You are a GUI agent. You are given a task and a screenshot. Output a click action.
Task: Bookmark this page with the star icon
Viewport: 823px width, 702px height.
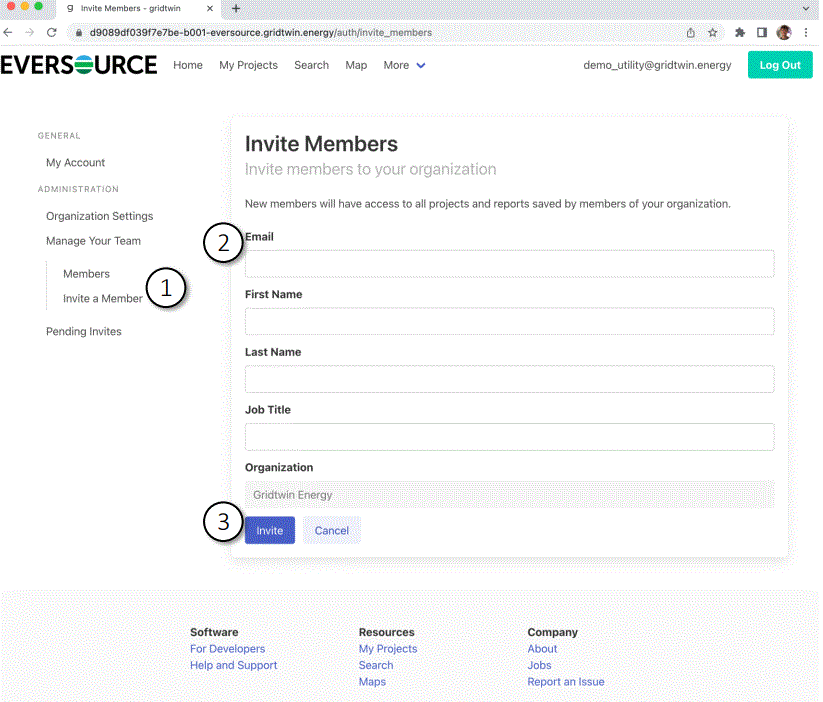(713, 32)
